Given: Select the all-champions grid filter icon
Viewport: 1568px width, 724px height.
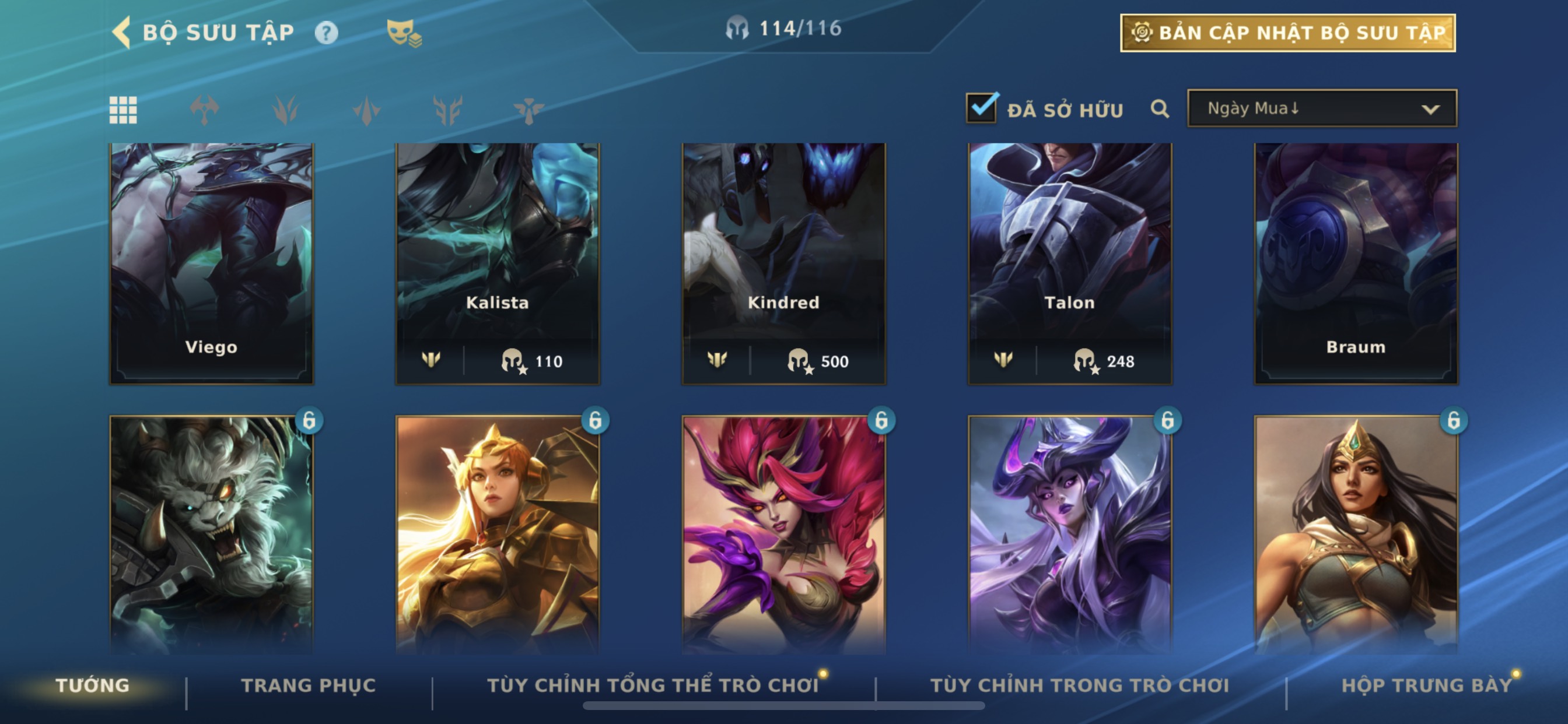Looking at the screenshot, I should coord(123,110).
